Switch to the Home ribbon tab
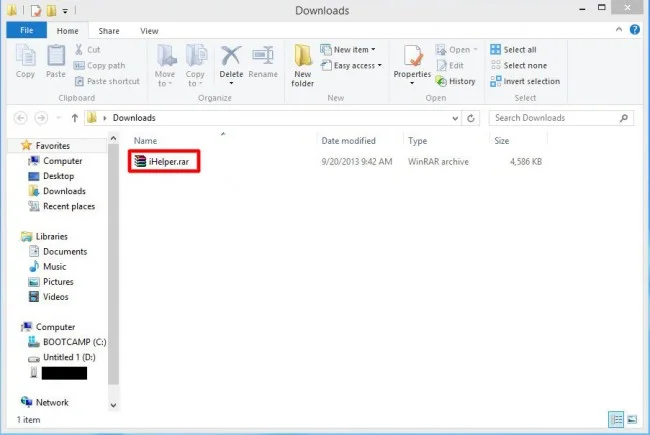 pos(68,31)
